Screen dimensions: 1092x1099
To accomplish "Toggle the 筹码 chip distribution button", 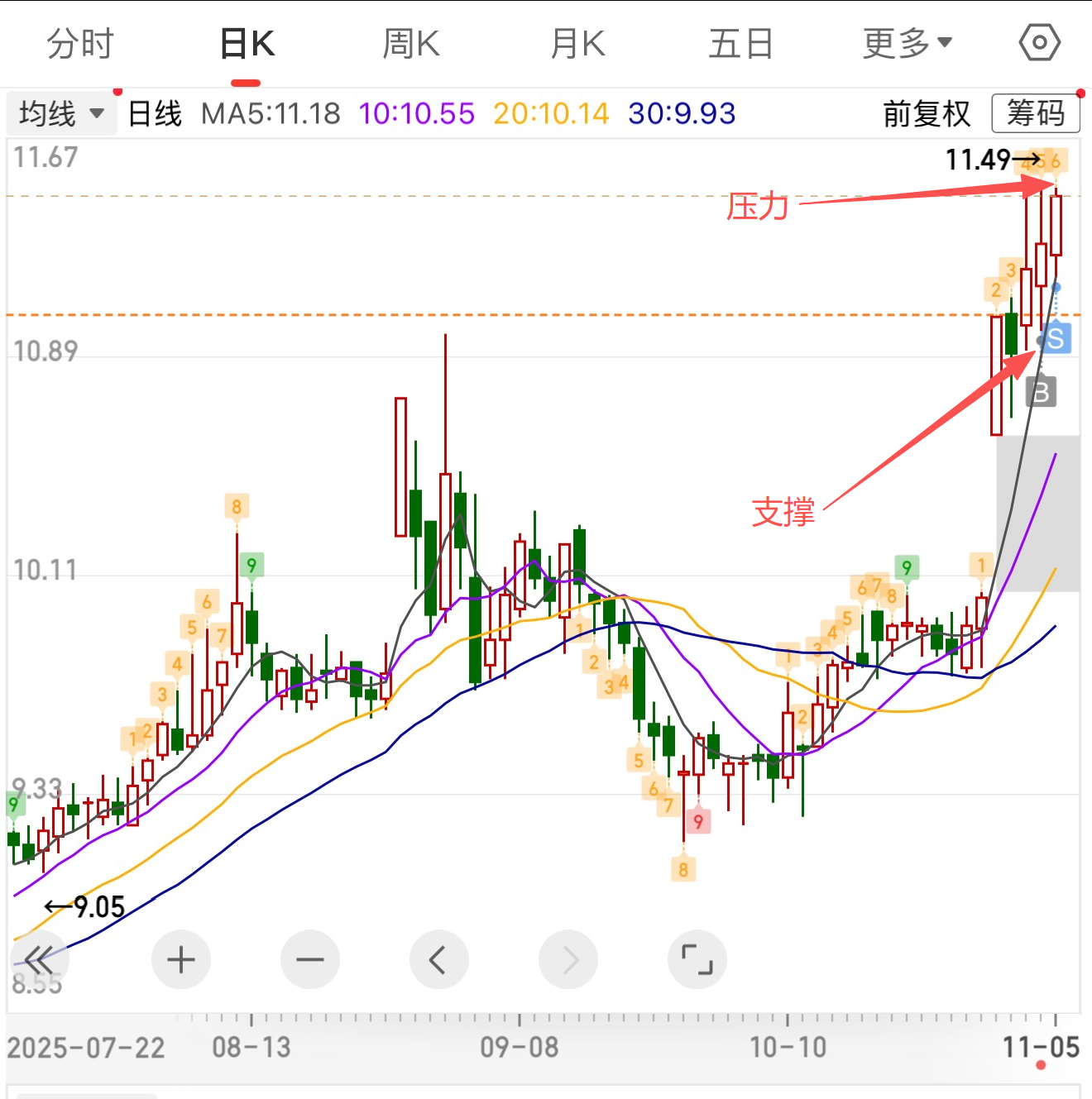I will 1035,113.
